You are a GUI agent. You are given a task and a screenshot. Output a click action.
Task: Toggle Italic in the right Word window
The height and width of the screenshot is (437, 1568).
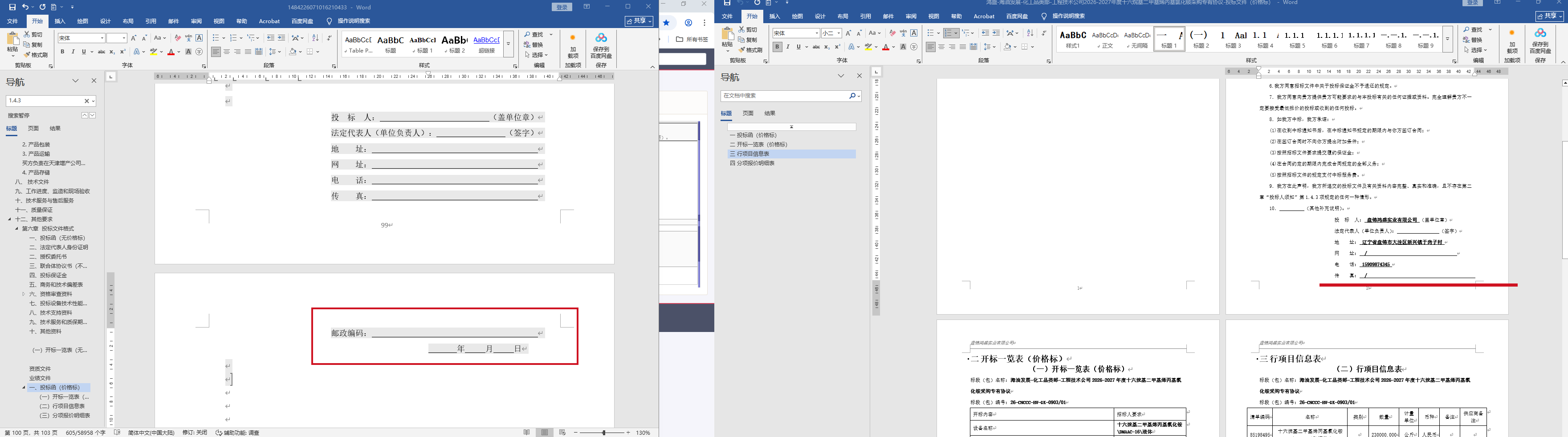coord(788,47)
